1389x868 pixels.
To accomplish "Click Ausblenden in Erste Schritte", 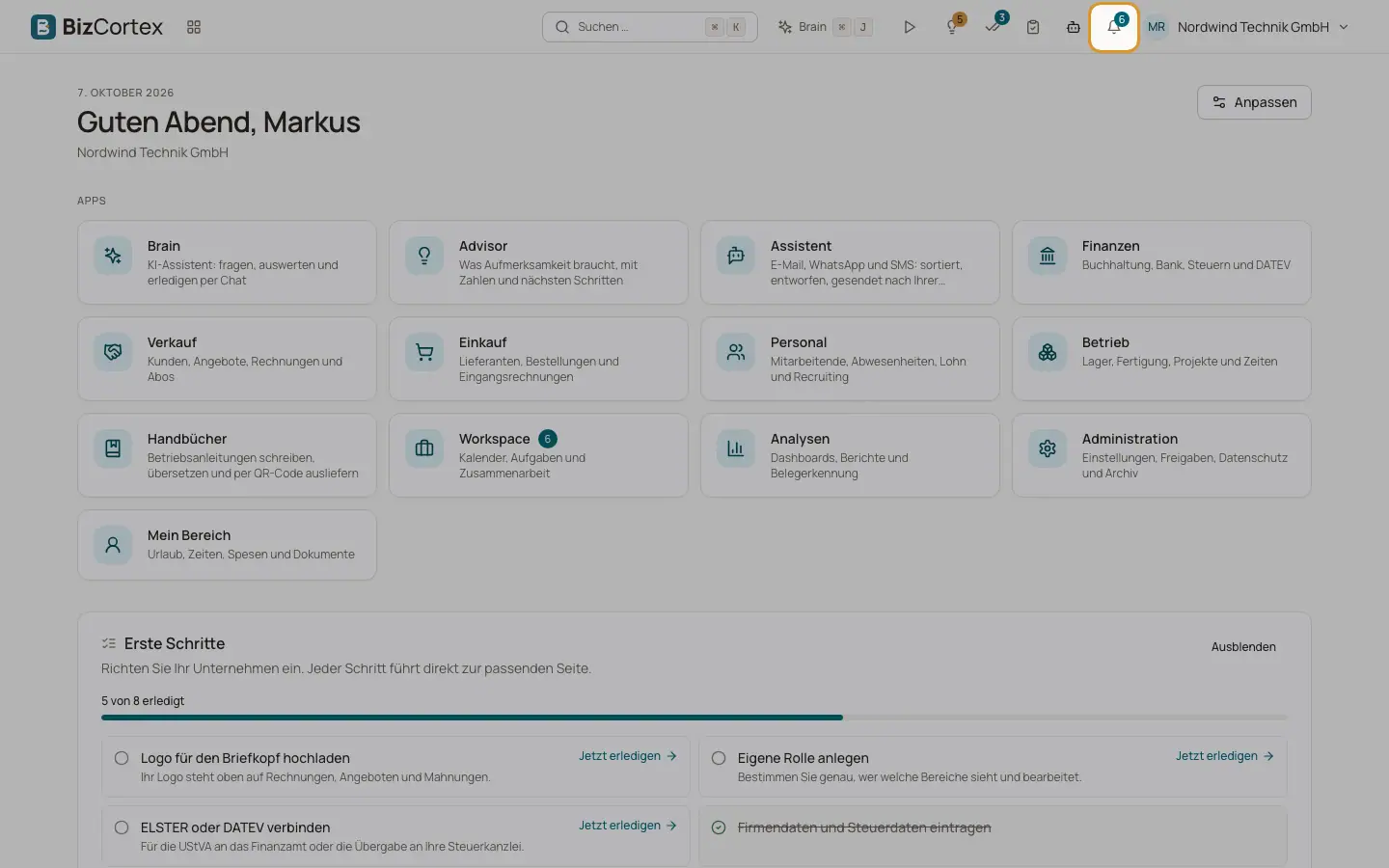I will tap(1243, 647).
